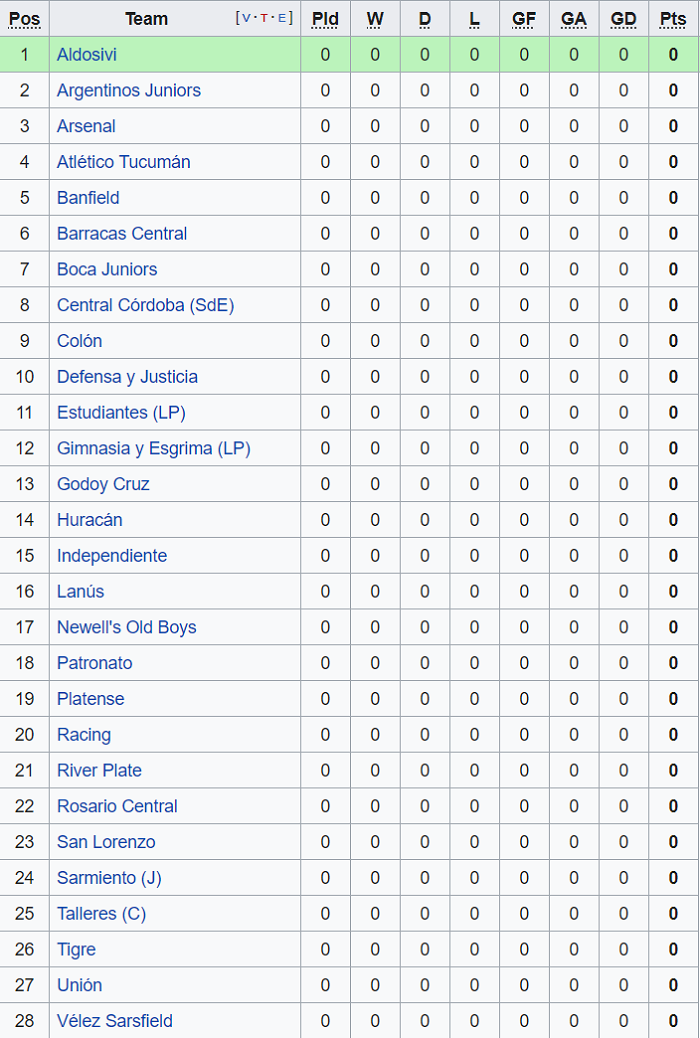Viewport: 700px width, 1038px height.
Task: Open the Central Córdoba (SdE) link
Action: click(145, 305)
